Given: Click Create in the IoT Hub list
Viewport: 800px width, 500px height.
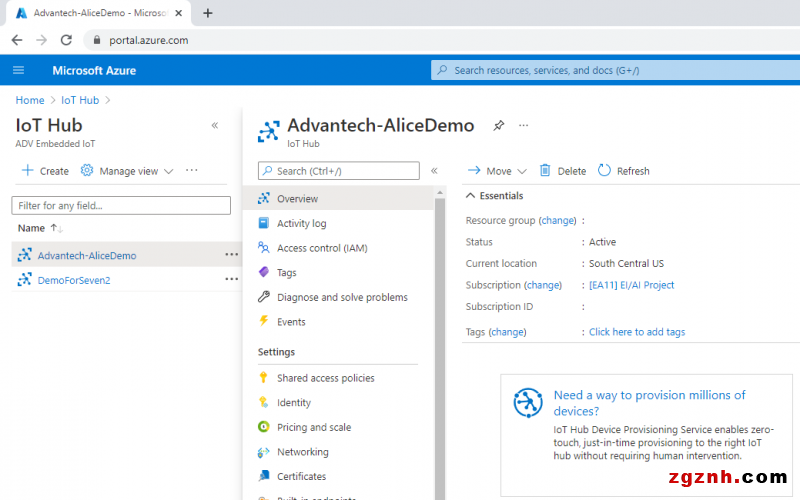Looking at the screenshot, I should coord(45,171).
